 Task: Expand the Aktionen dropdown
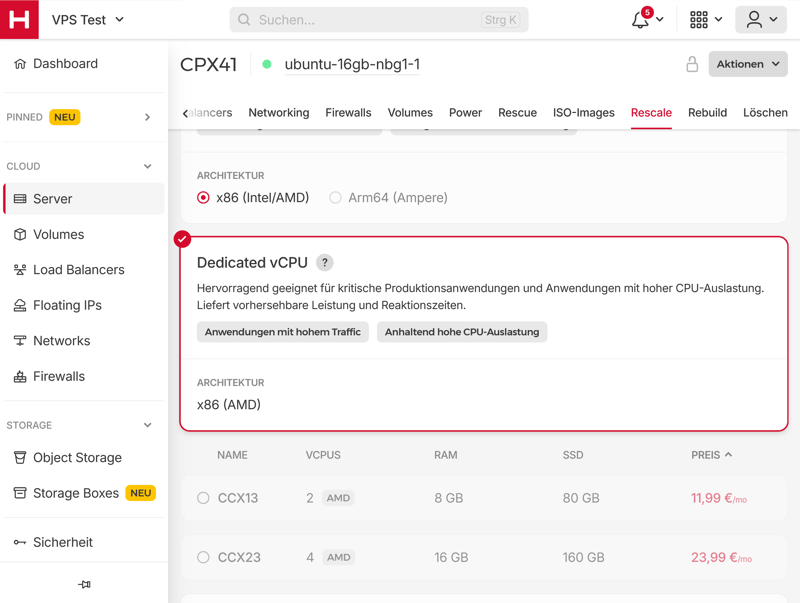tap(747, 64)
